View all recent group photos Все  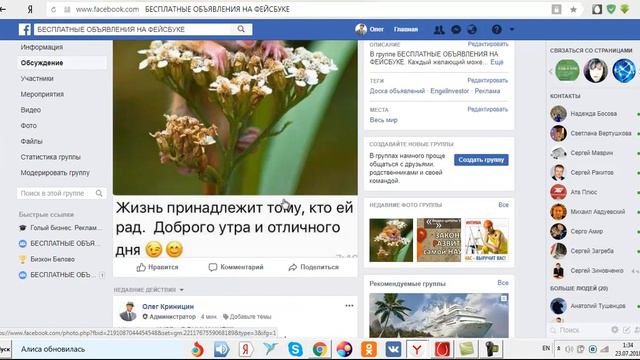point(503,205)
